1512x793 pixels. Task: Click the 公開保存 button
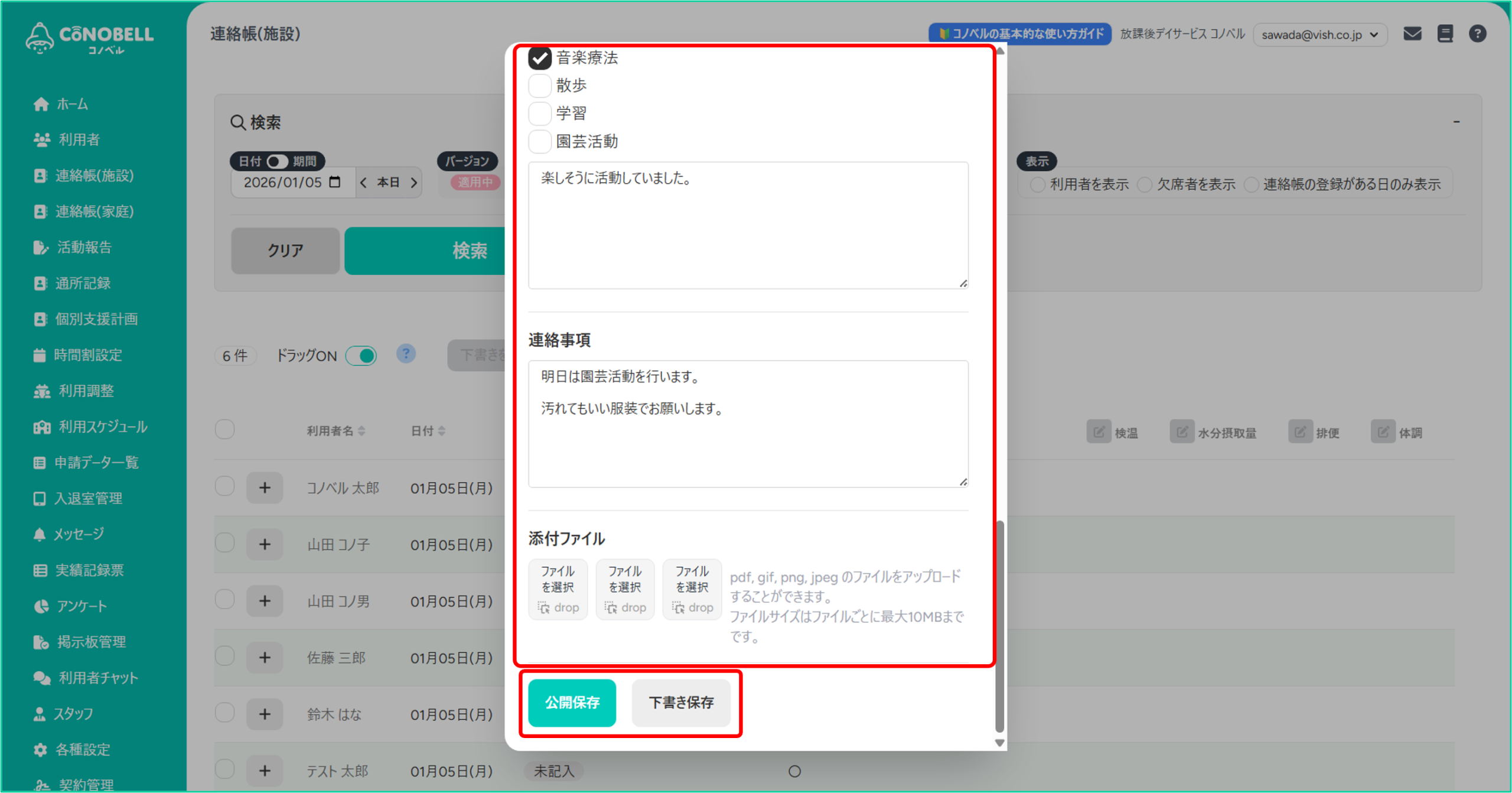click(x=572, y=702)
